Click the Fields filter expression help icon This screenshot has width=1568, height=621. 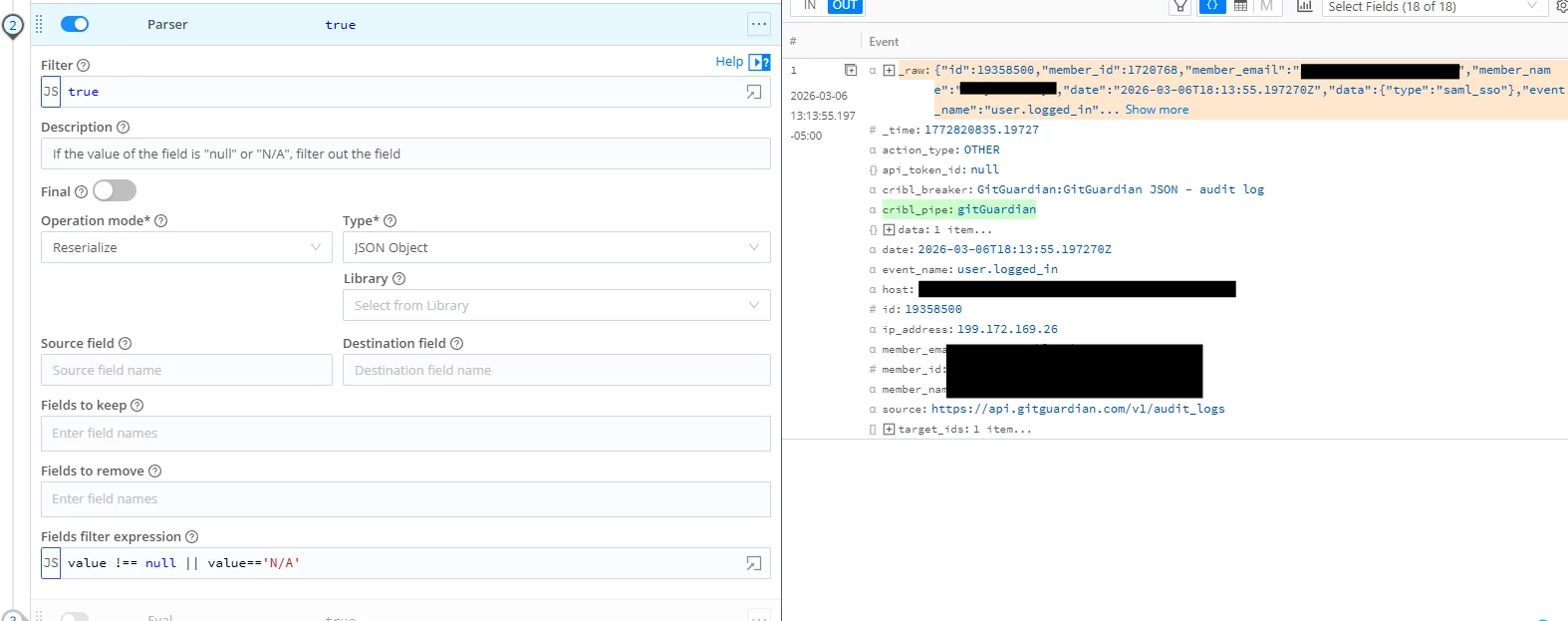pyautogui.click(x=192, y=536)
